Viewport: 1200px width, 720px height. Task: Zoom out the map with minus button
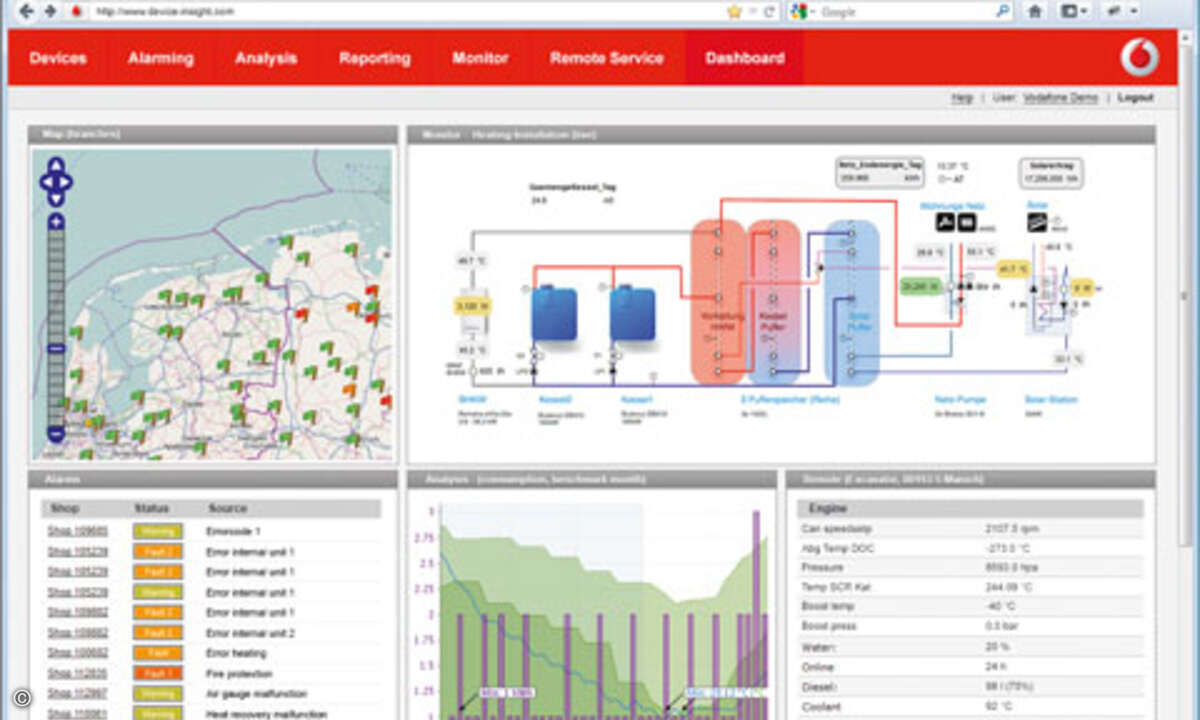(x=56, y=434)
